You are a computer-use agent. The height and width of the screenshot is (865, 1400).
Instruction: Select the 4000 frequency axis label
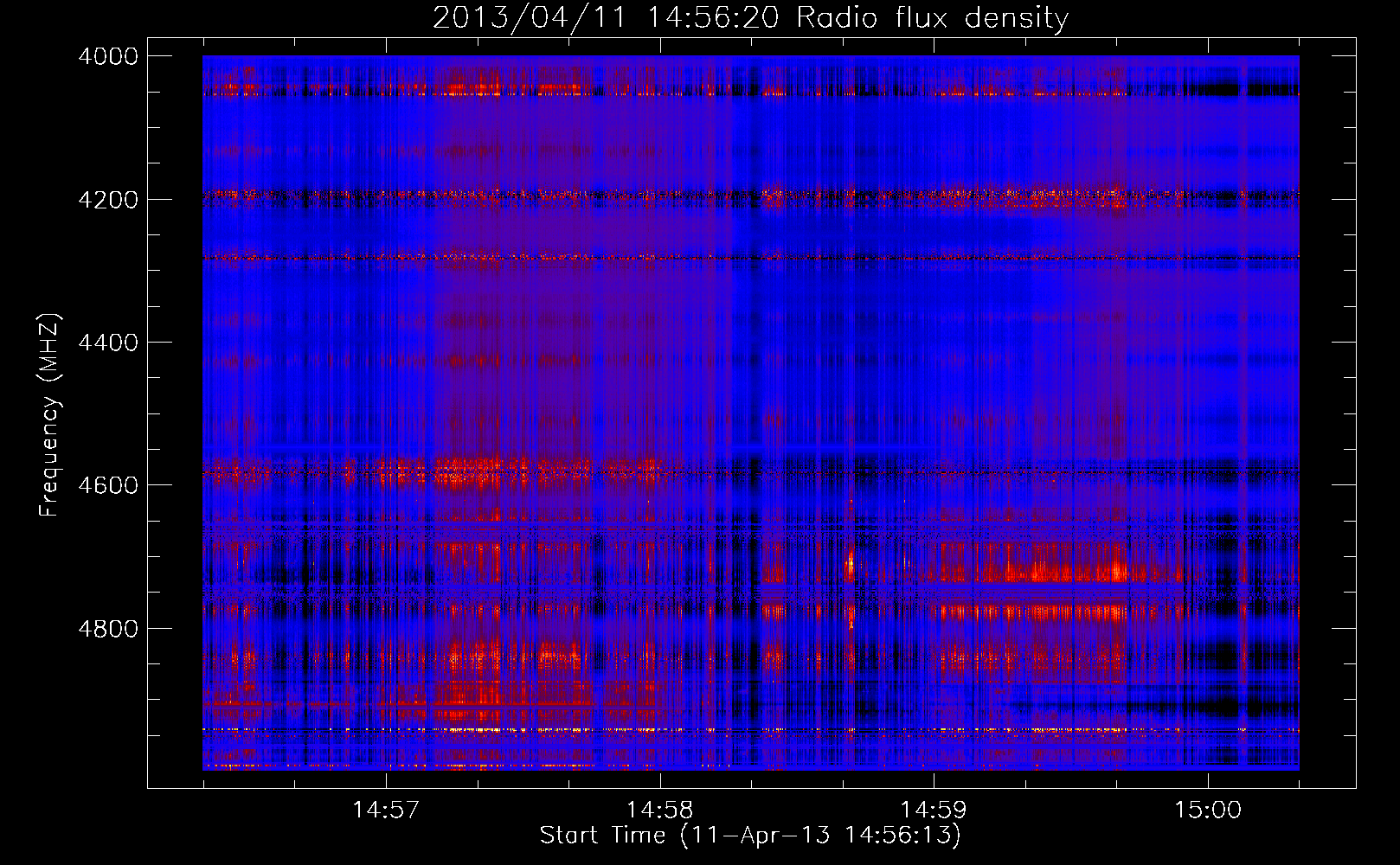108,56
